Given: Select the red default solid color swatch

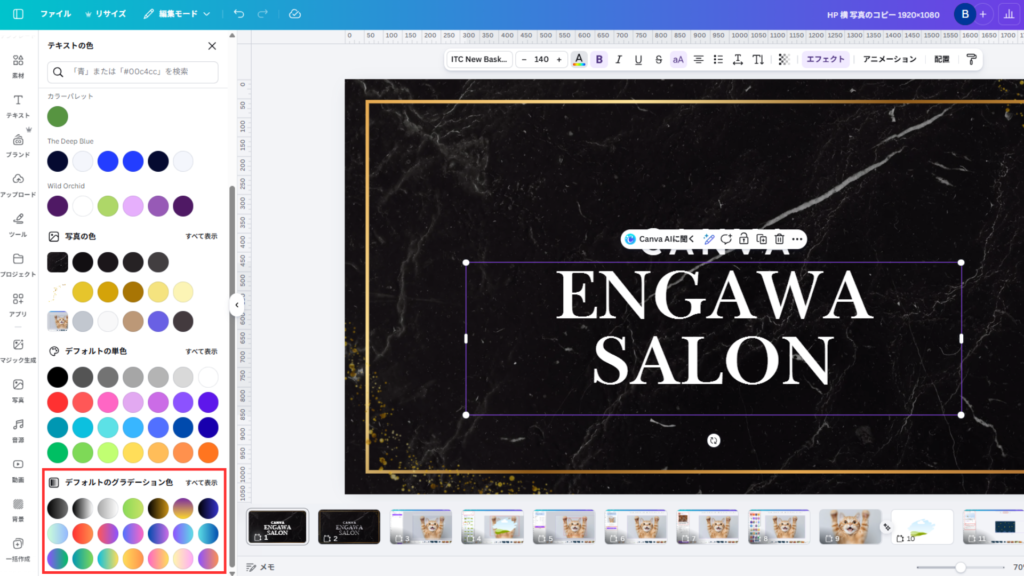Looking at the screenshot, I should click(58, 402).
